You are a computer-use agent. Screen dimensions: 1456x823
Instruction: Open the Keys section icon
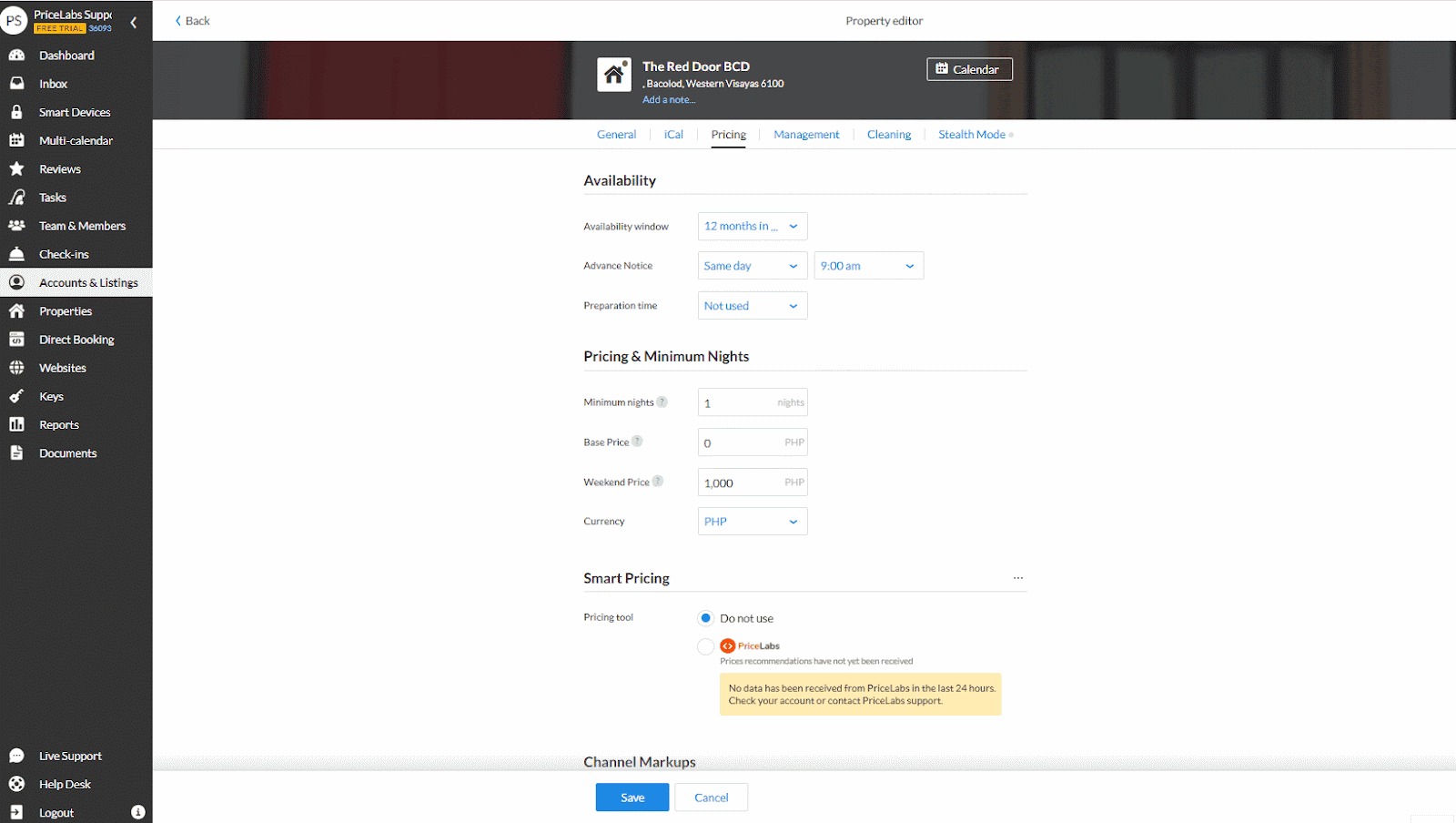(16, 396)
